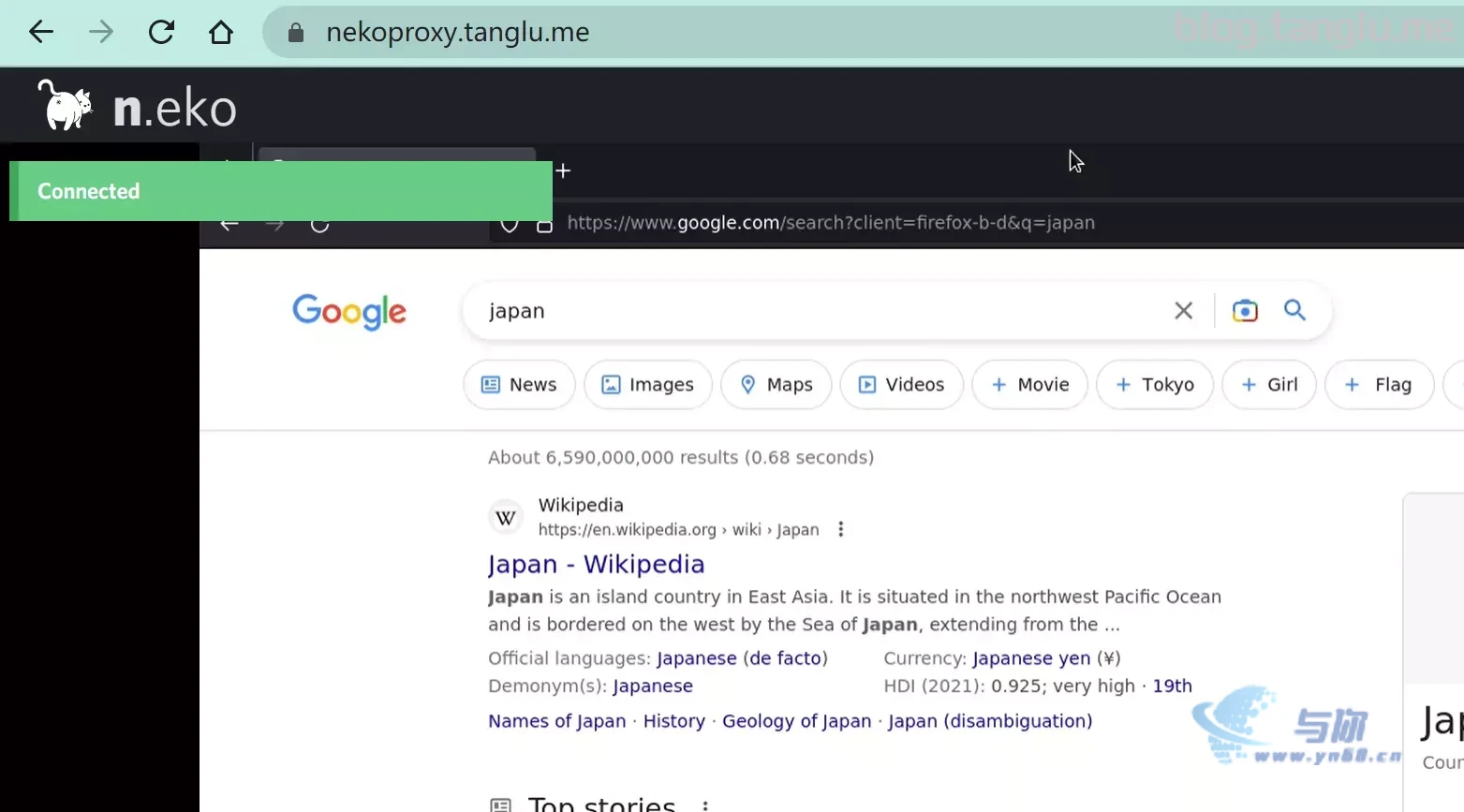This screenshot has height=812, width=1464.
Task: Submit search with magnifier icon
Action: click(1294, 310)
